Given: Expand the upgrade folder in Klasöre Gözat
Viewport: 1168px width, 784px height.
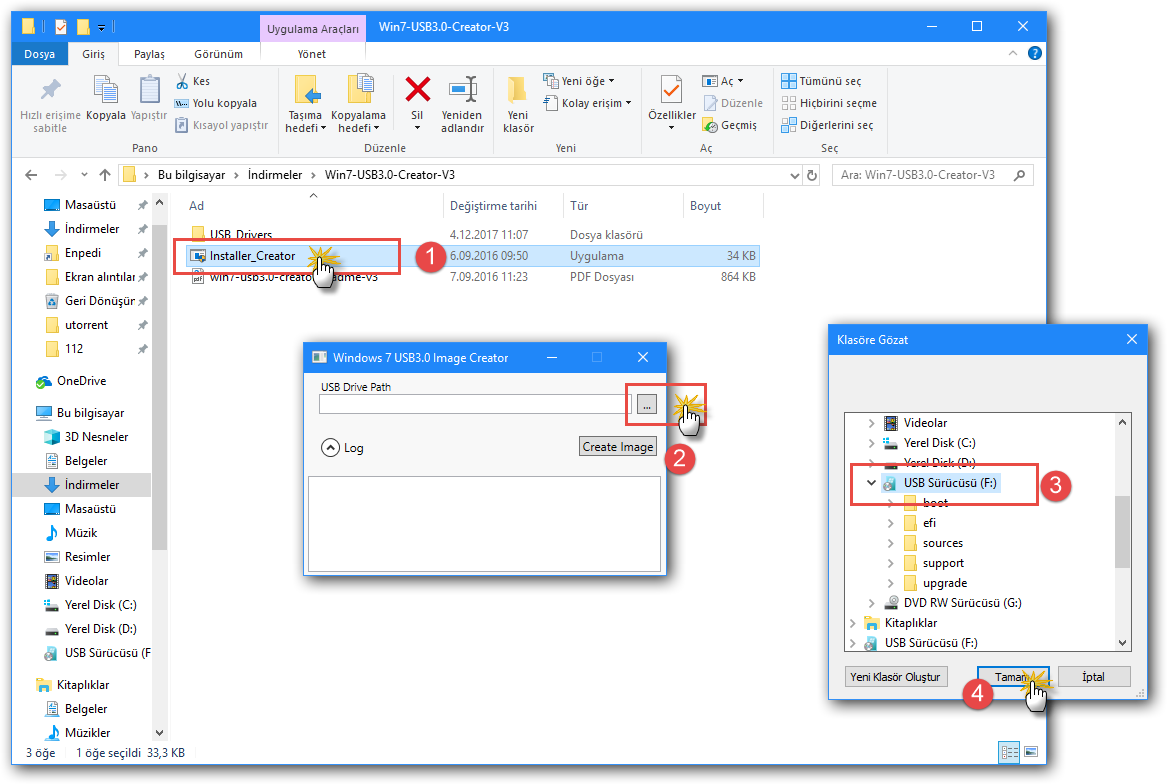Looking at the screenshot, I should pyautogui.click(x=891, y=584).
